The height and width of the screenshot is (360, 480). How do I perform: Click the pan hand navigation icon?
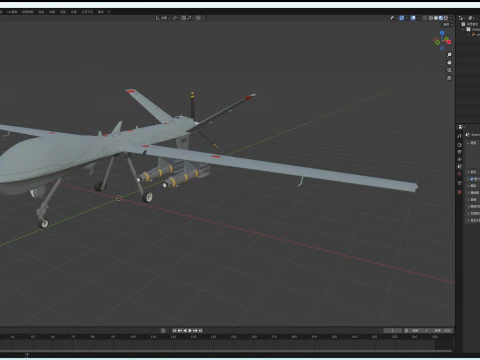click(x=449, y=62)
